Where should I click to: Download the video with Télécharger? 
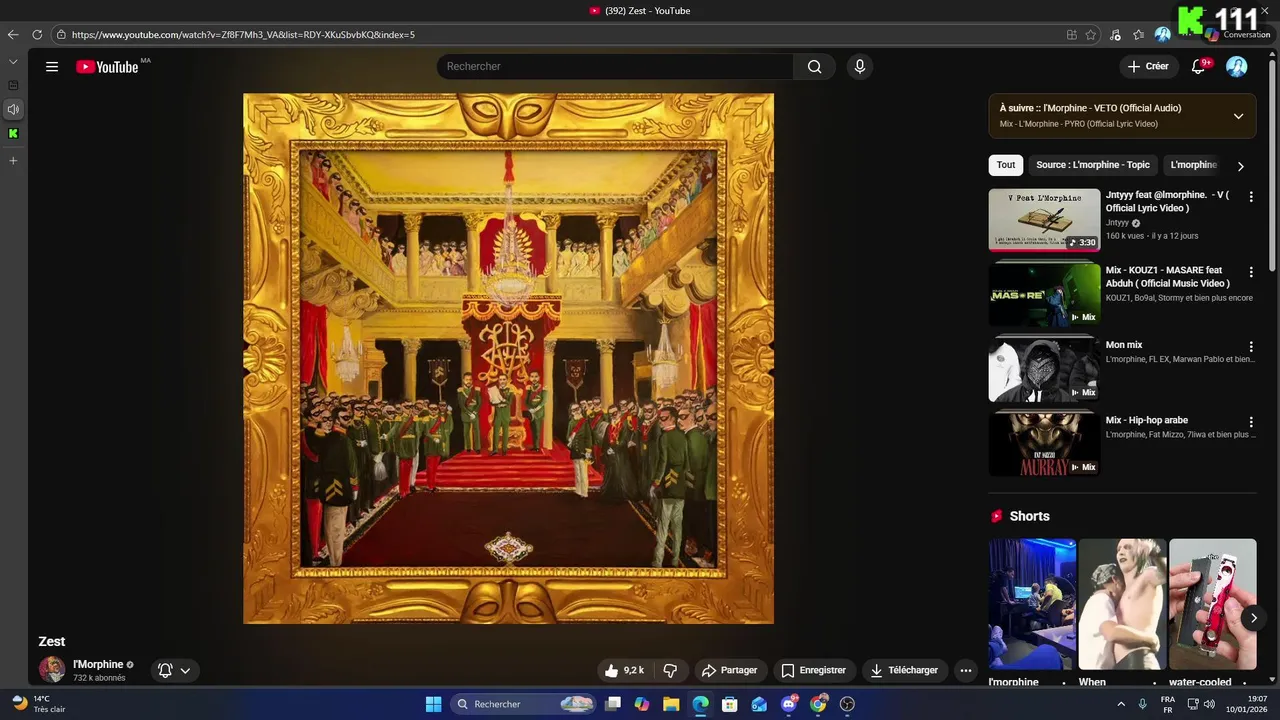click(904, 670)
